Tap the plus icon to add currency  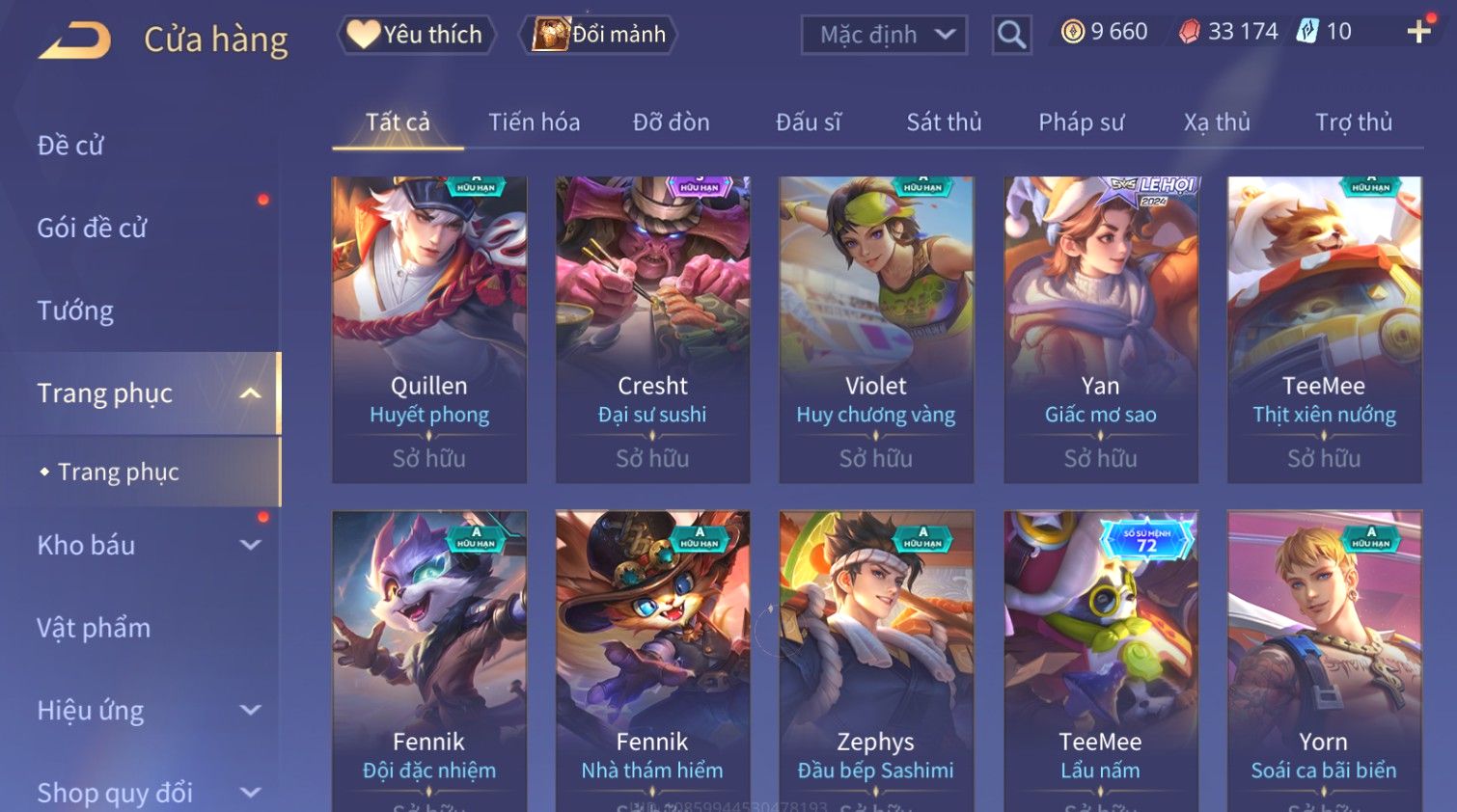[1418, 32]
